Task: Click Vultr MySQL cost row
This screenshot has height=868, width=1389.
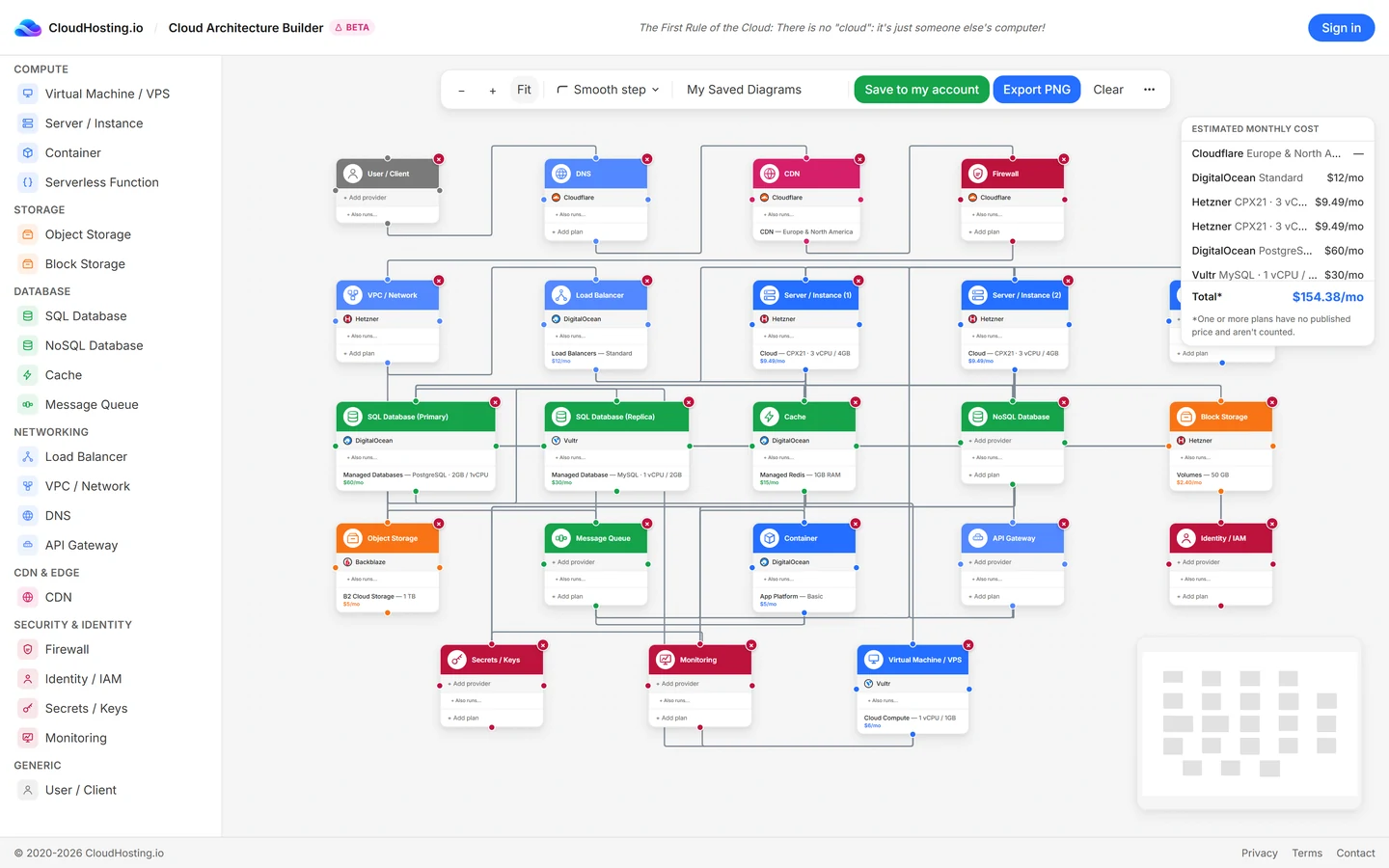Action: 1277,275
